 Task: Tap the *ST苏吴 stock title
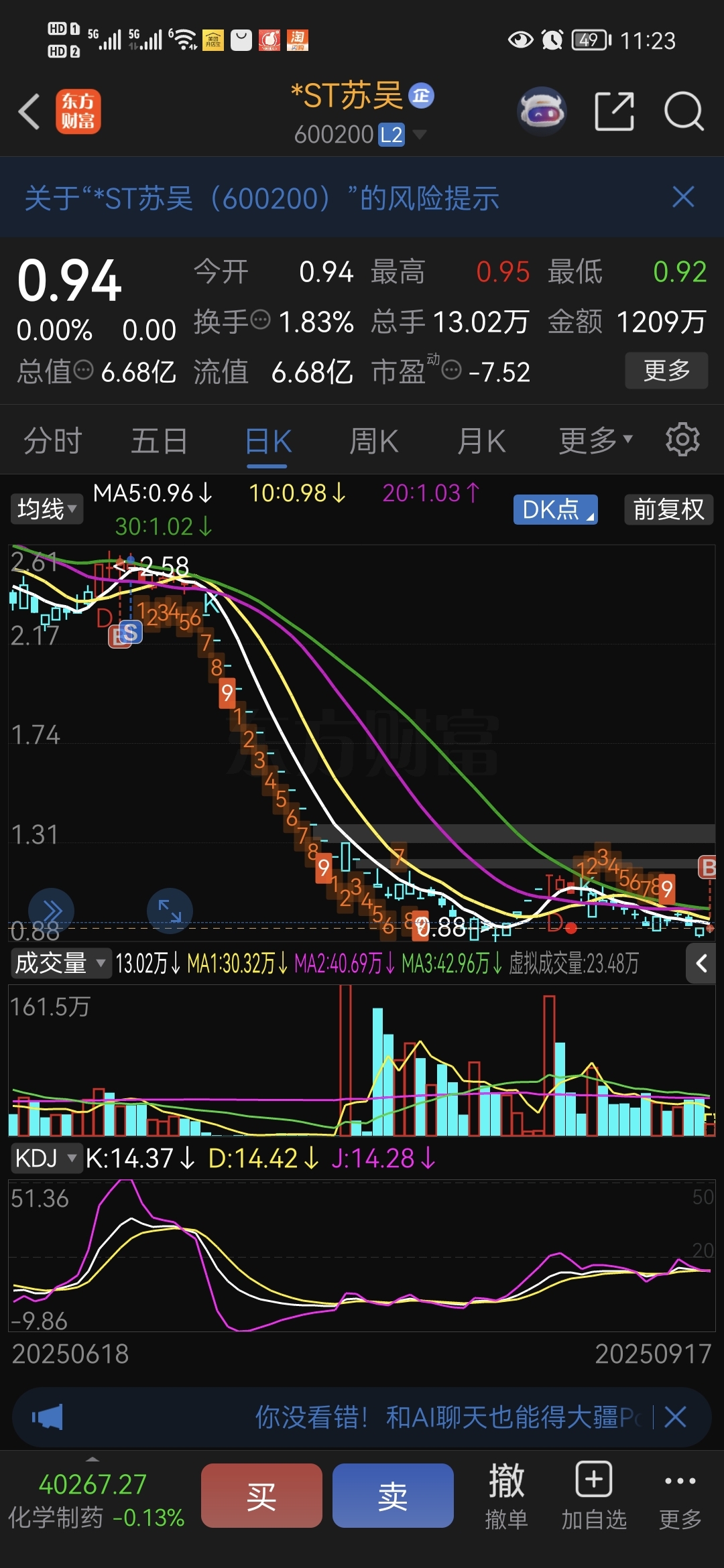(x=347, y=95)
